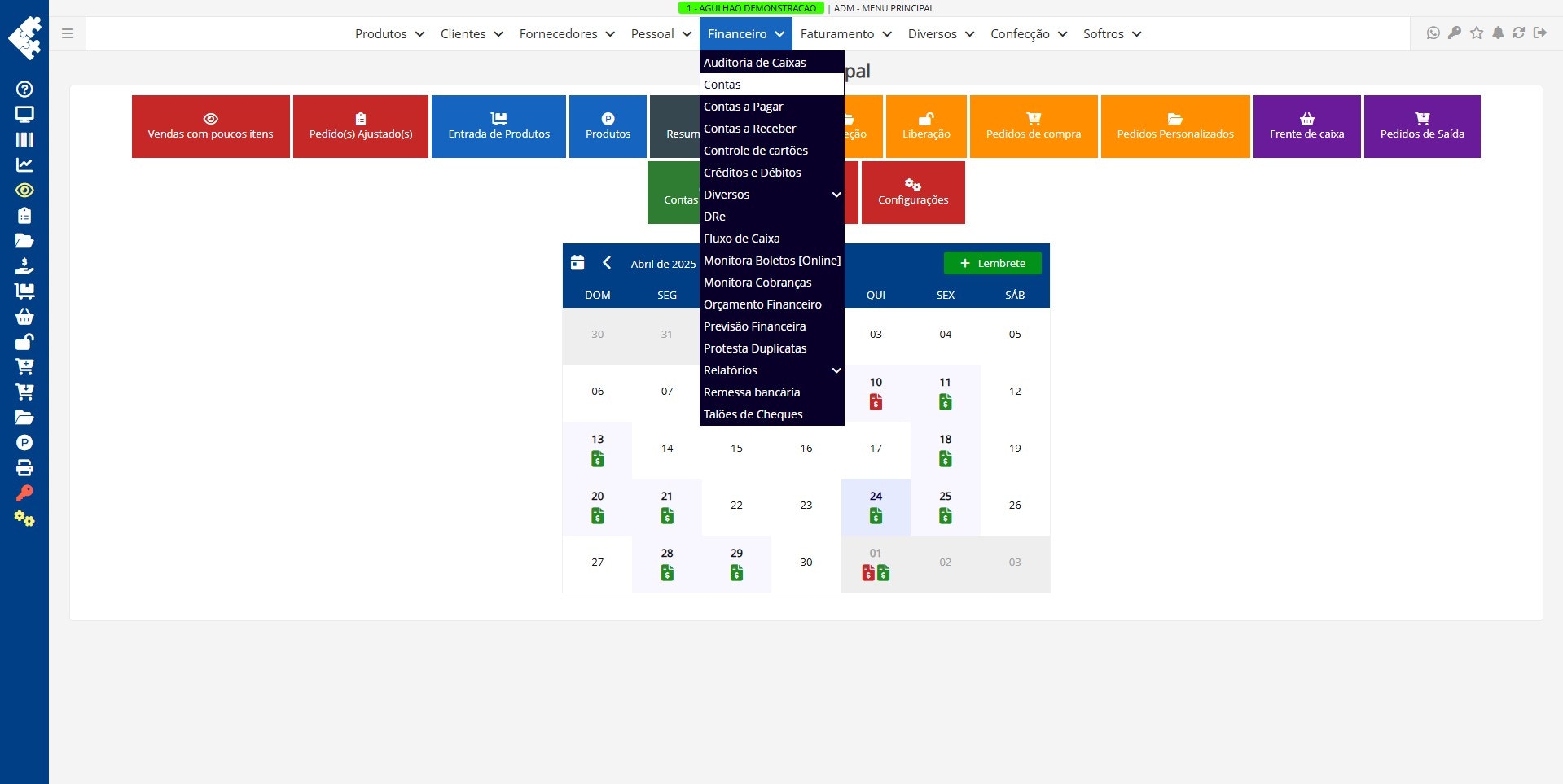Viewport: 1563px width, 784px height.
Task: Click the Lembrete button
Action: tap(992, 263)
